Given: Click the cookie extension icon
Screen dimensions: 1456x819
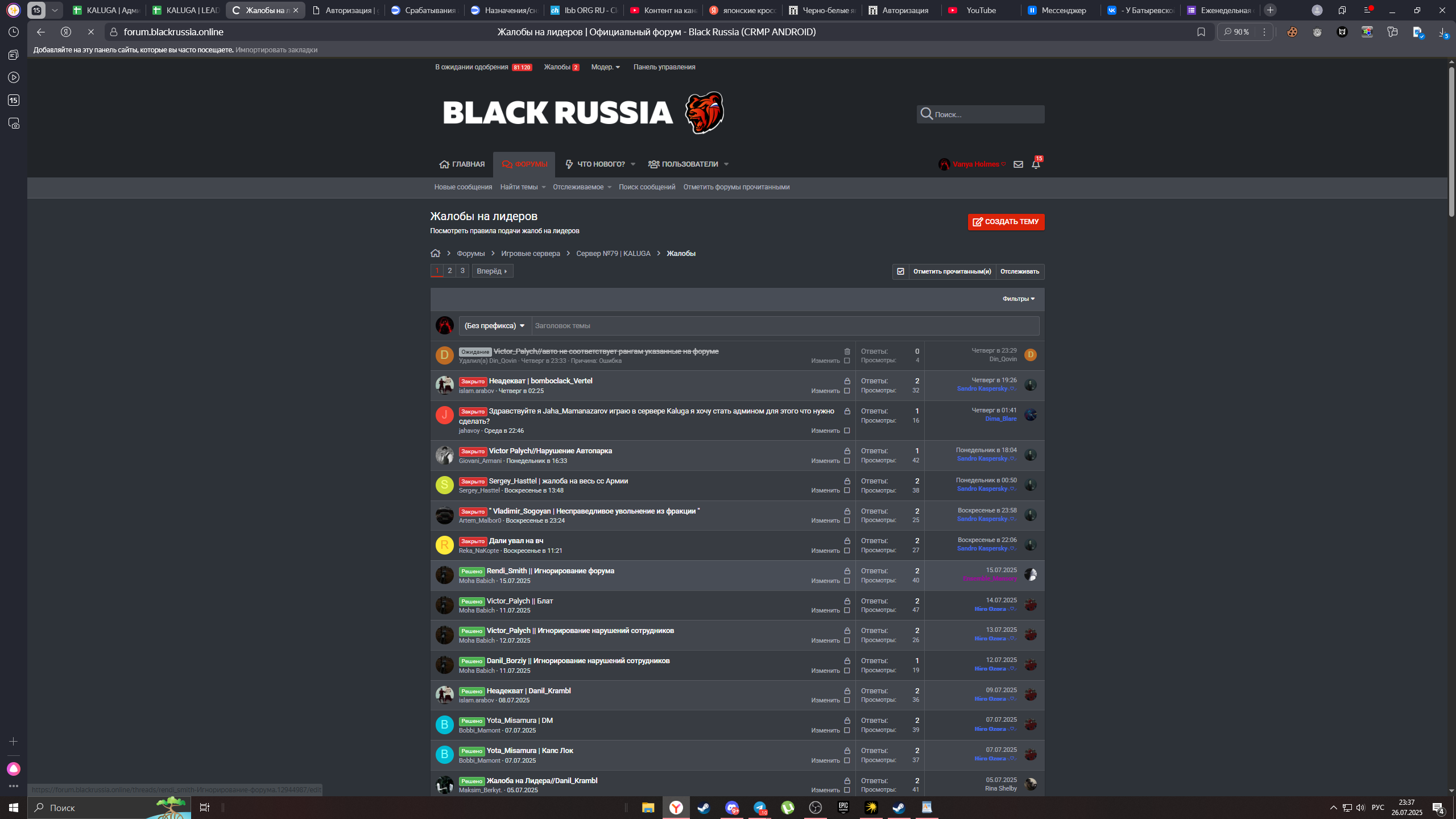Looking at the screenshot, I should 1292,32.
